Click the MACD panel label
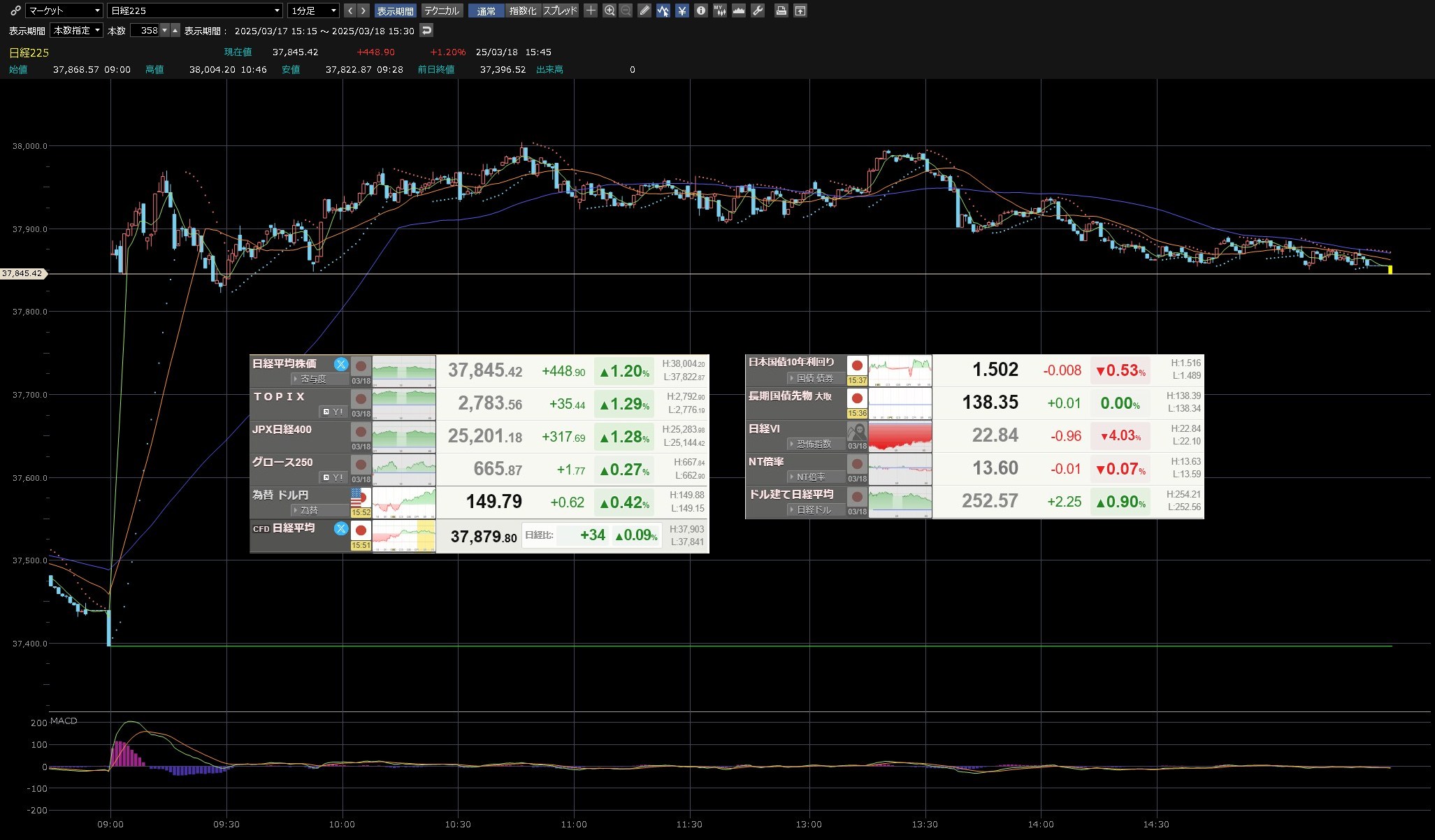Image resolution: width=1435 pixels, height=840 pixels. [x=64, y=720]
